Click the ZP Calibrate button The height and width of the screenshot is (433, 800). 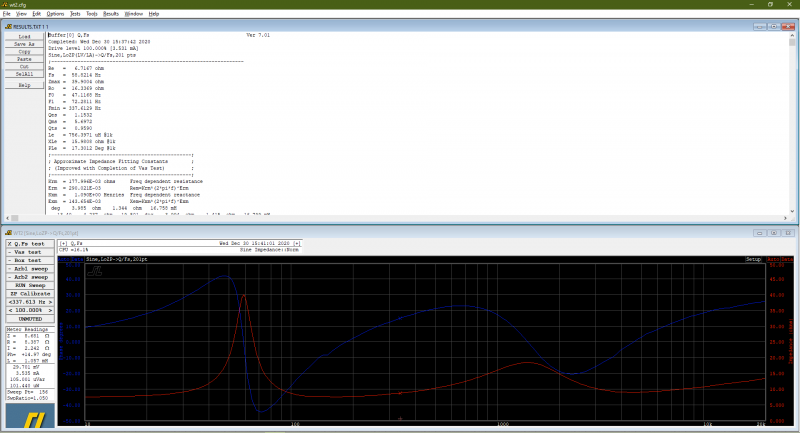tap(30, 294)
